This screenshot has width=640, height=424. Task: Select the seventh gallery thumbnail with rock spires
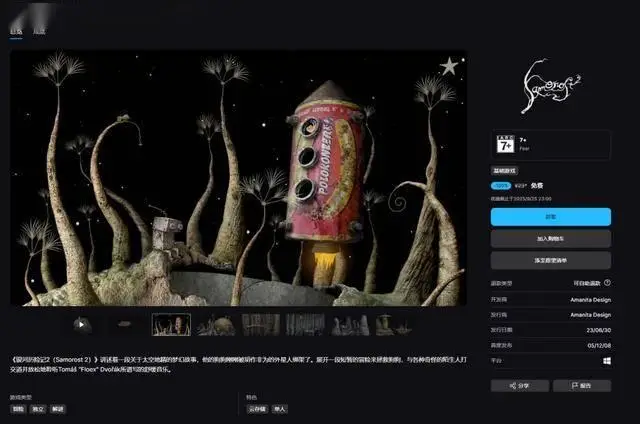coord(350,325)
